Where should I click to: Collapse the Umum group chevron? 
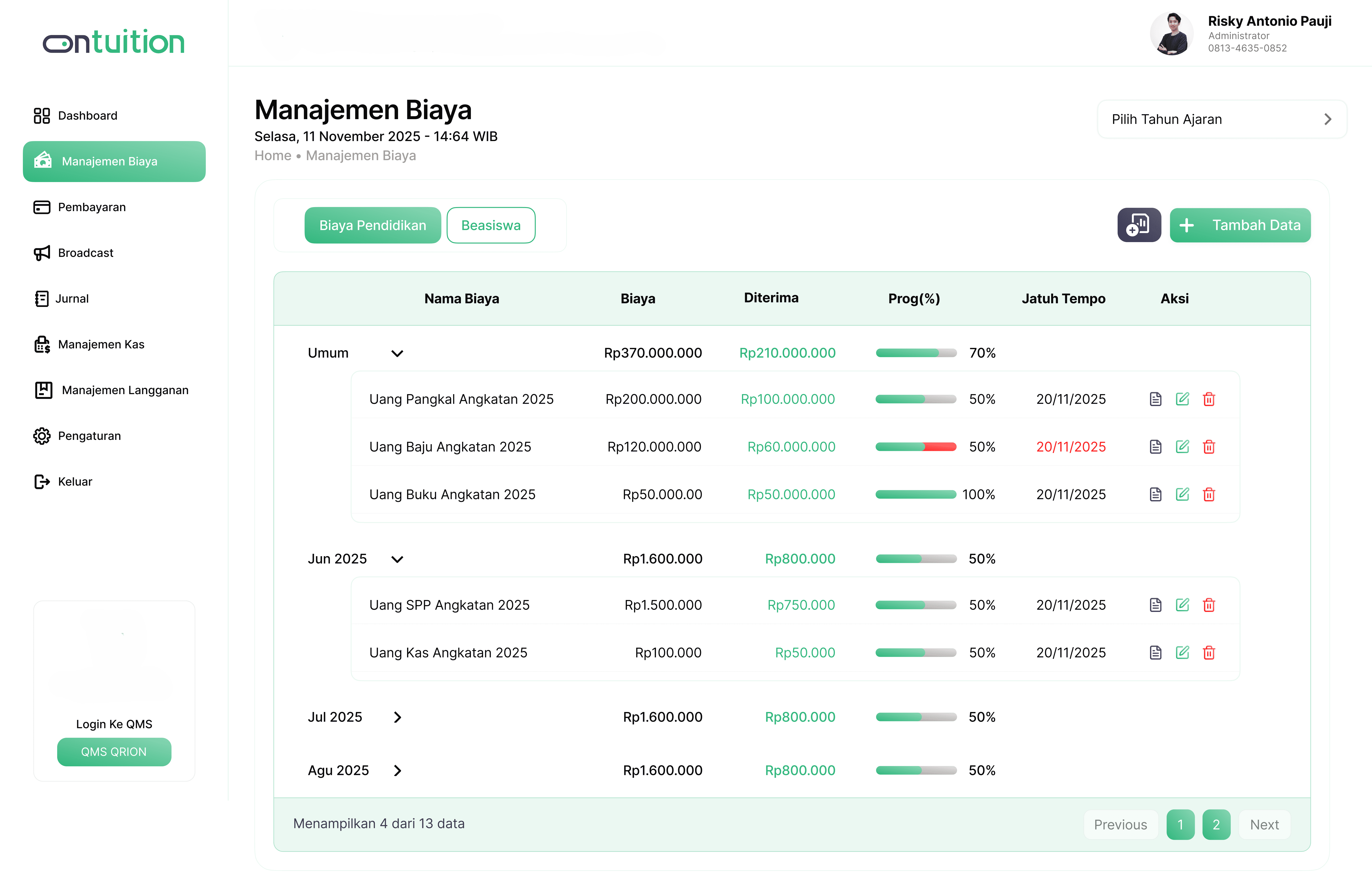click(x=397, y=354)
